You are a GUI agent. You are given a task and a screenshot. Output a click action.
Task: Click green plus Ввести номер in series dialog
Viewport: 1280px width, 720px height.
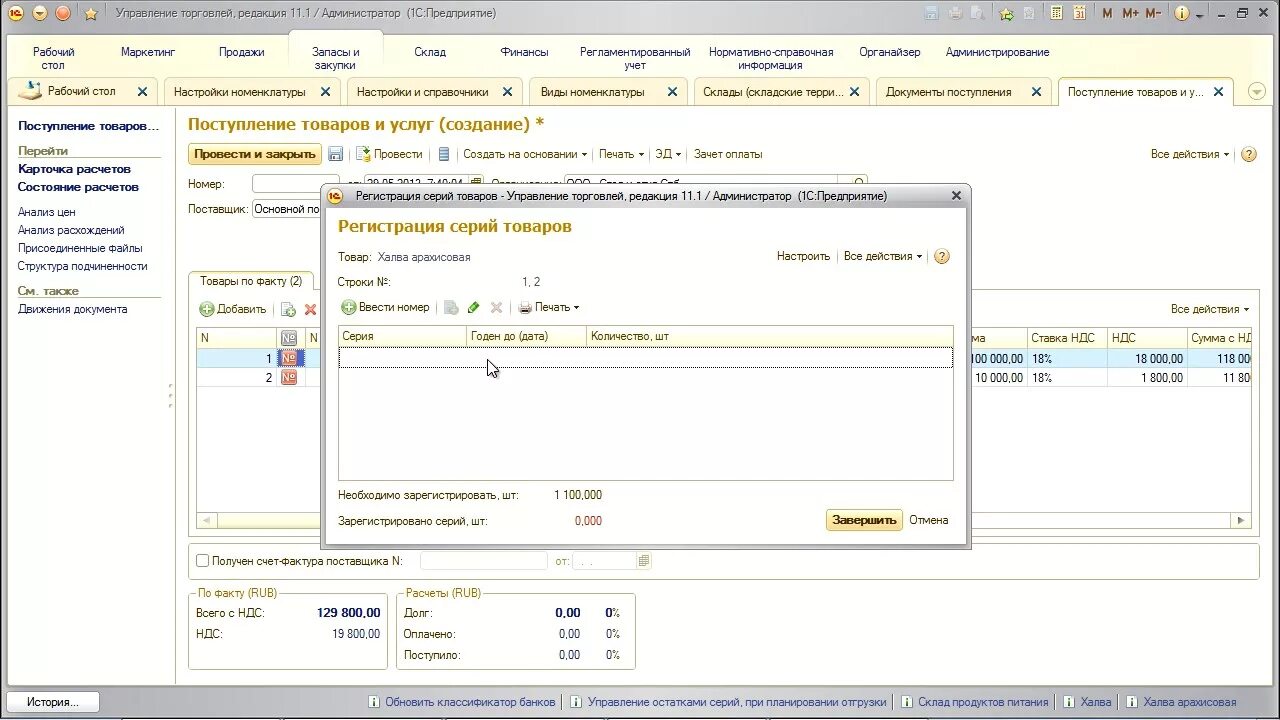tap(385, 307)
